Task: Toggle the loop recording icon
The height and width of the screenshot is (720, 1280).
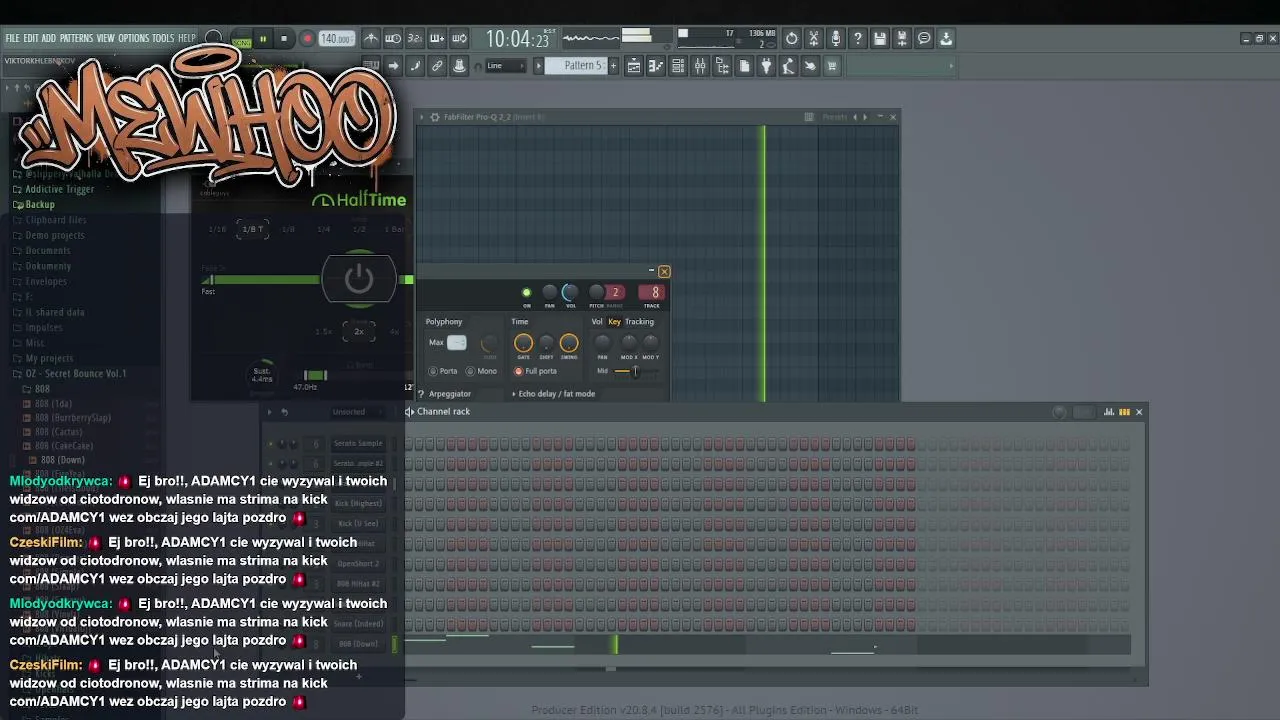Action: (x=459, y=39)
